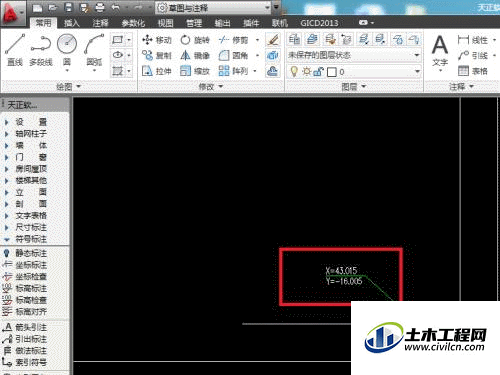Image resolution: width=500 pixels, height=375 pixels.
Task: Open the AutoCAD application menu button
Action: [x=13, y=13]
